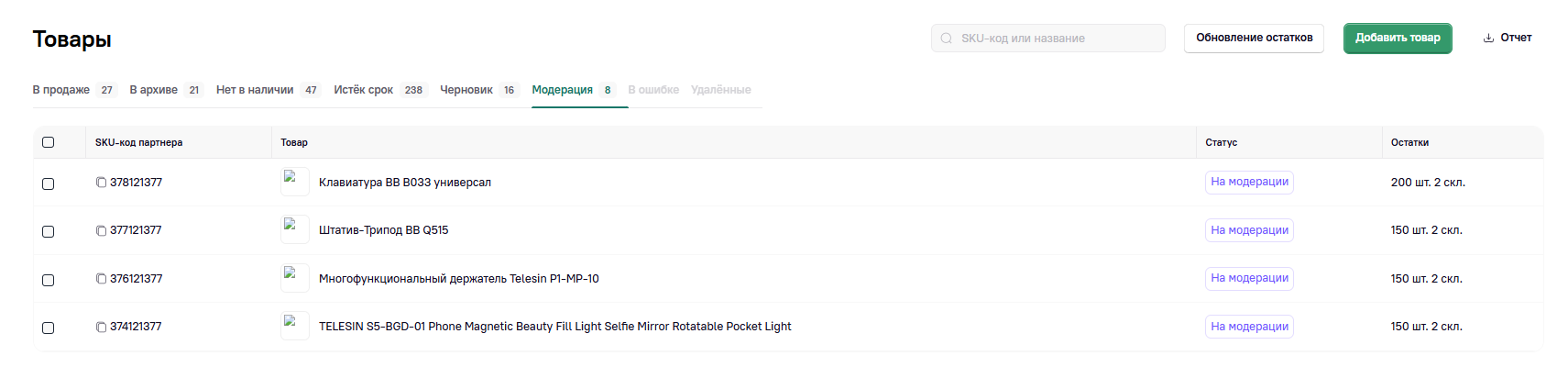This screenshot has width=1568, height=367.
Task: Open thumbnail of Клавиатура BB B033 универсал
Action: tap(294, 182)
